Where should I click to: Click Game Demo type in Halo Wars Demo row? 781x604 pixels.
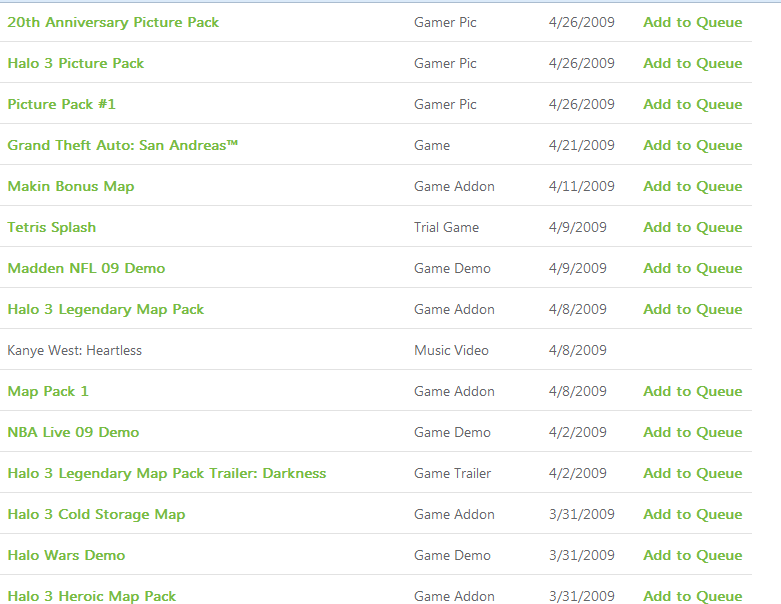tap(452, 555)
